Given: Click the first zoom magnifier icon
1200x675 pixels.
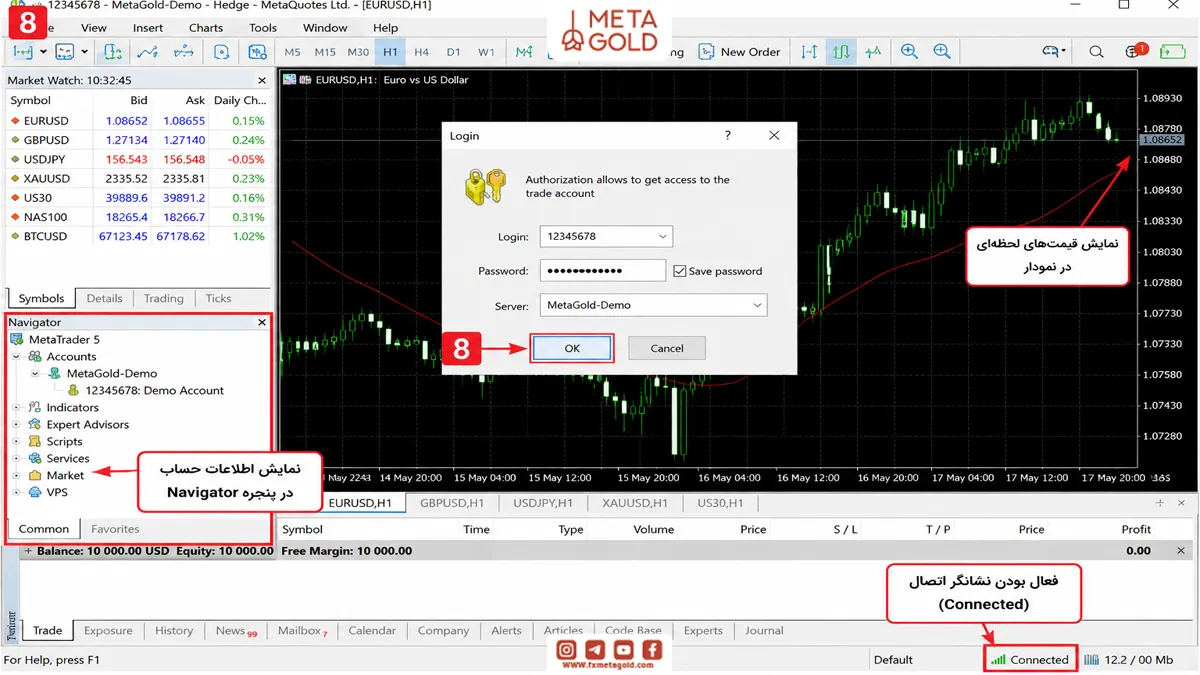Looking at the screenshot, I should point(909,52).
